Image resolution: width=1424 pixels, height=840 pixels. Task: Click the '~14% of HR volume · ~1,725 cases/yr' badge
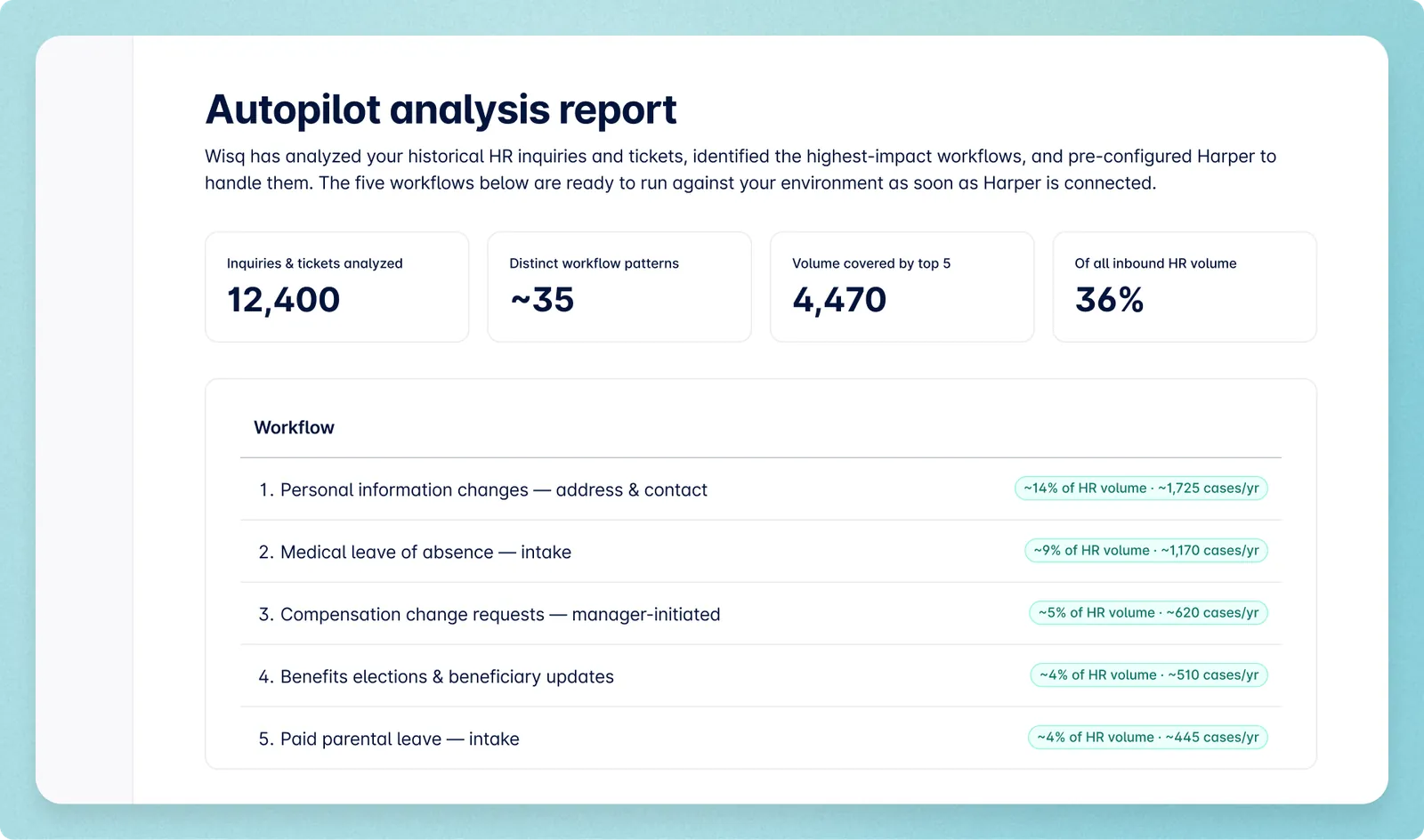coord(1141,489)
